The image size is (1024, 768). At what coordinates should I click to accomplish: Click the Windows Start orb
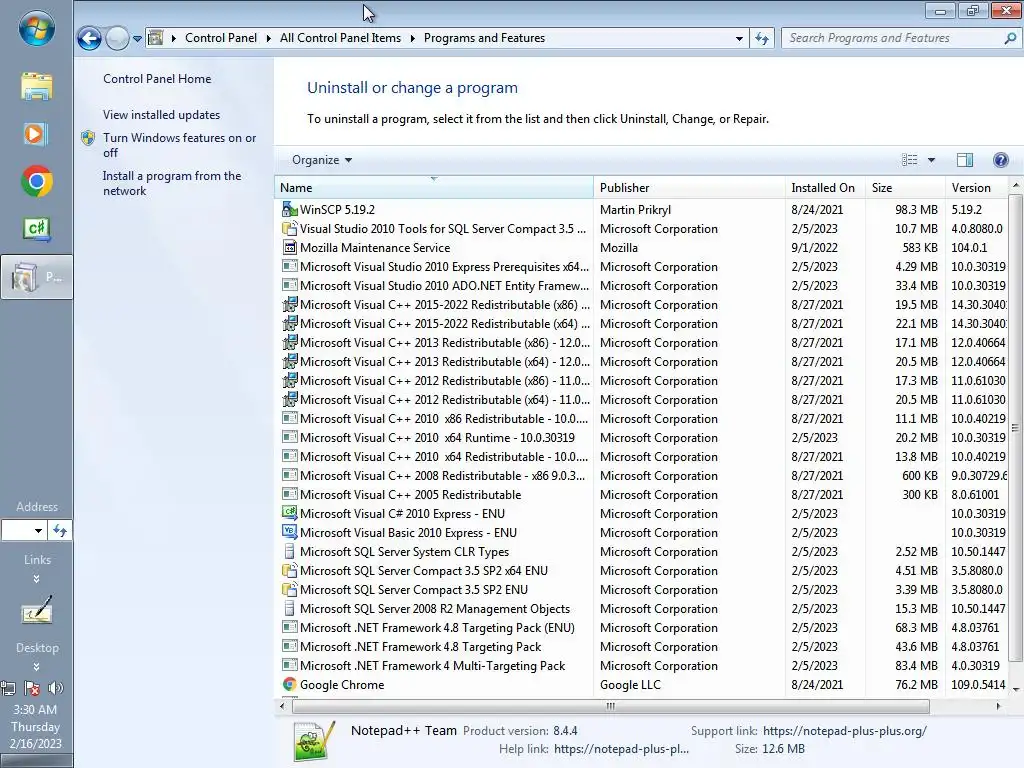tap(36, 29)
